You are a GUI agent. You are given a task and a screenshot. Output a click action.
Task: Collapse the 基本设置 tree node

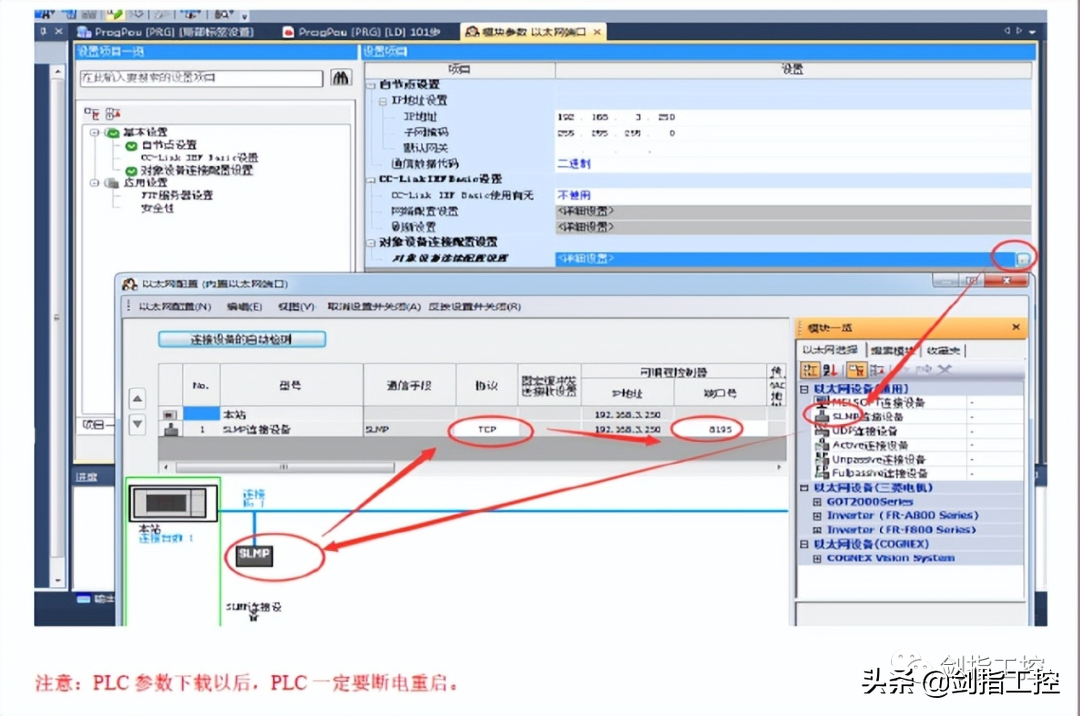(x=95, y=132)
